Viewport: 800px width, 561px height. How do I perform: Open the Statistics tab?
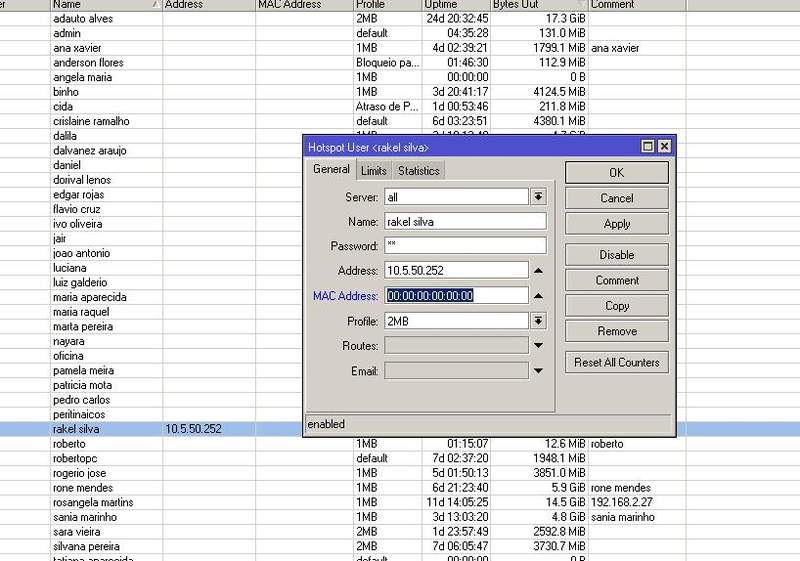click(x=418, y=171)
